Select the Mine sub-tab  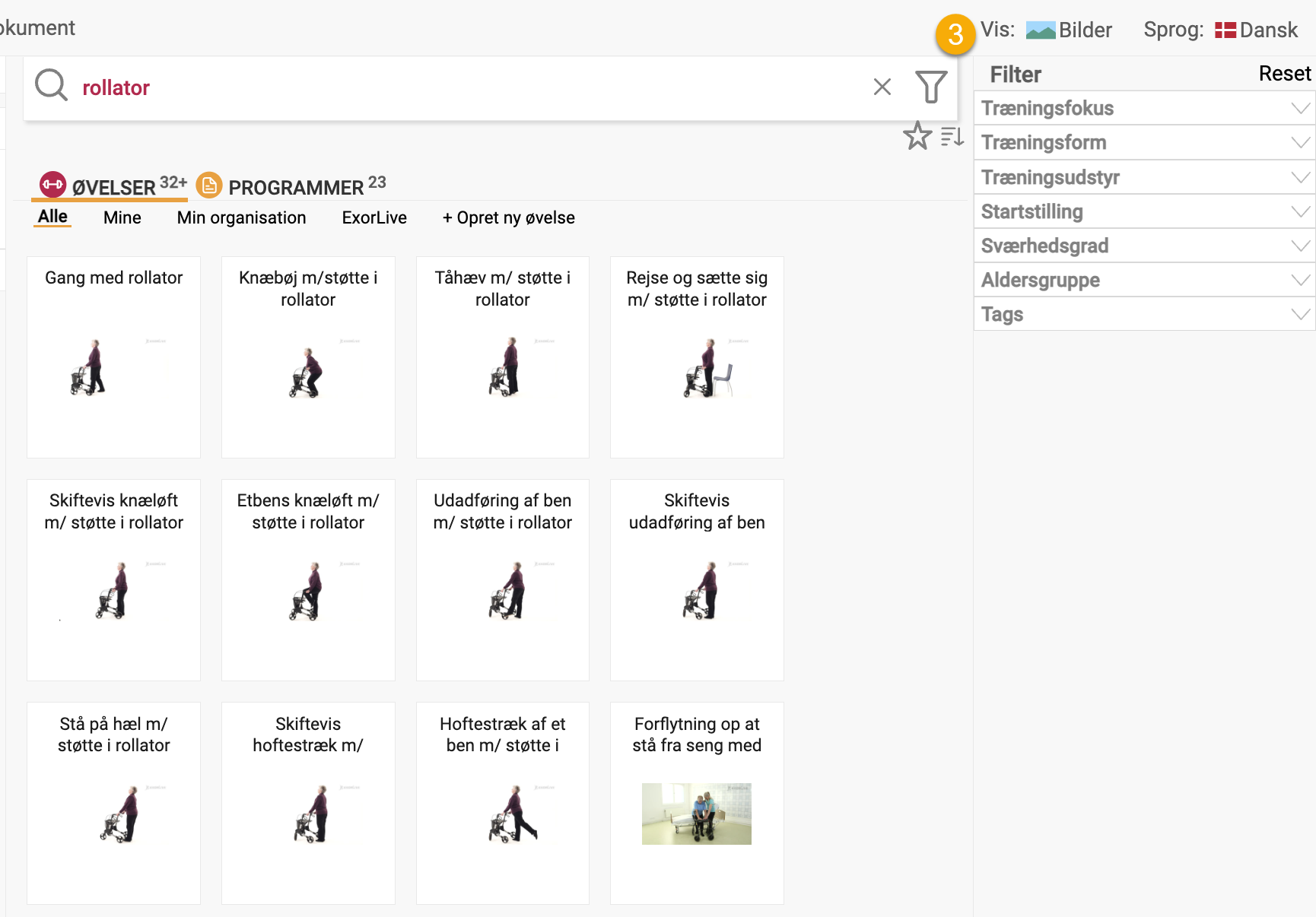point(122,217)
